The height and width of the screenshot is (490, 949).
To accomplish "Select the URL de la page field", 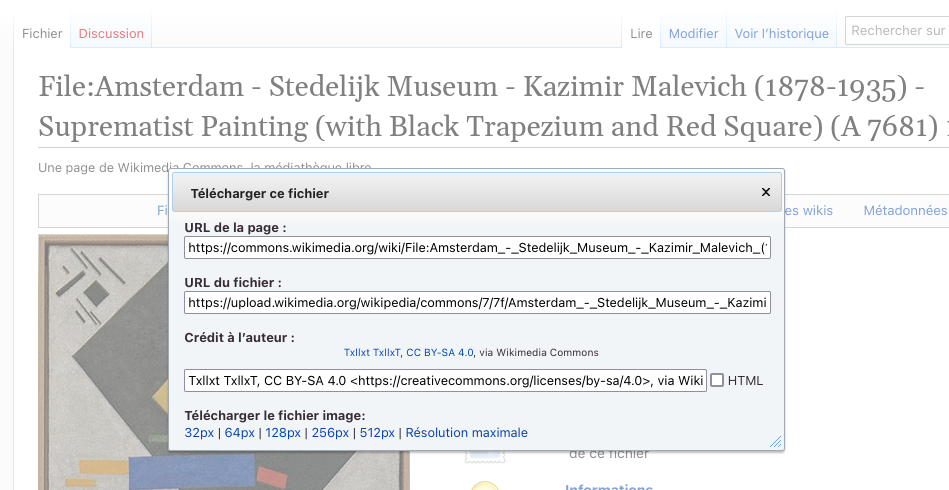I will 477,247.
